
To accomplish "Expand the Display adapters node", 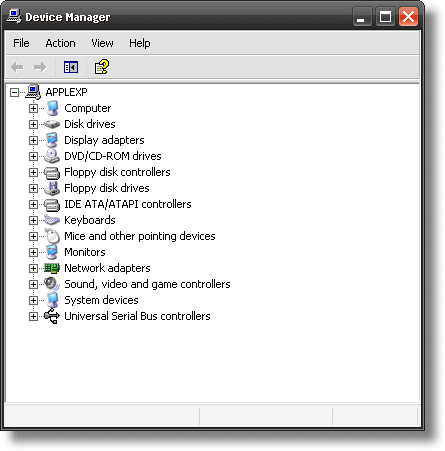I will [33, 140].
